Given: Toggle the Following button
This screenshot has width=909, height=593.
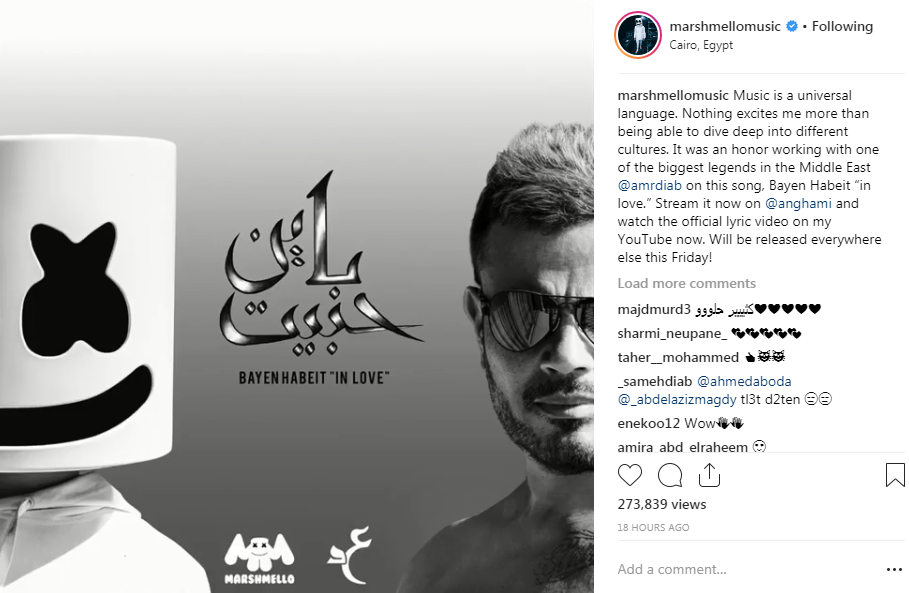Looking at the screenshot, I should click(842, 27).
